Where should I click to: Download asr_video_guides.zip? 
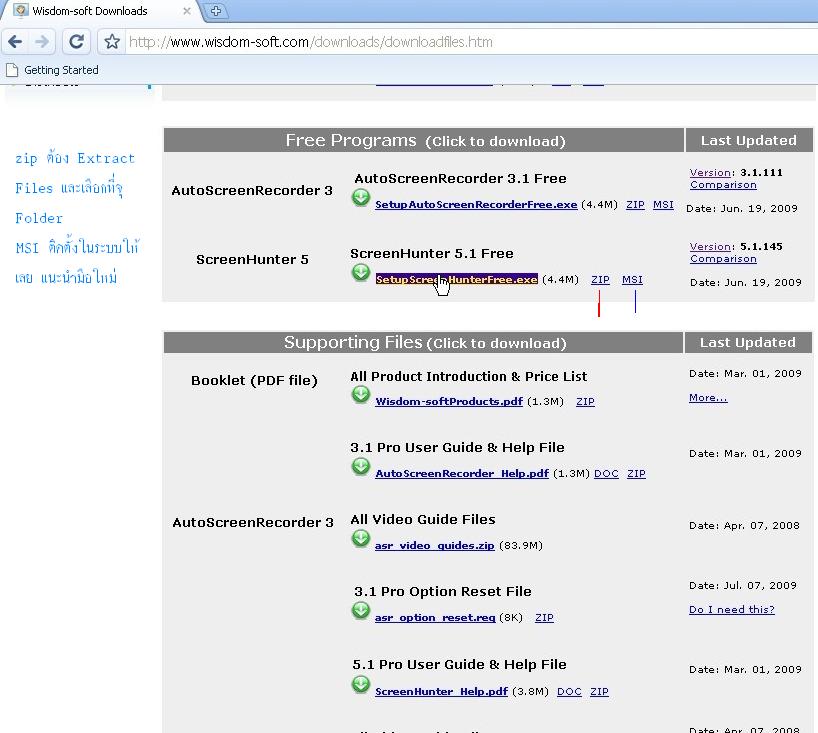435,545
